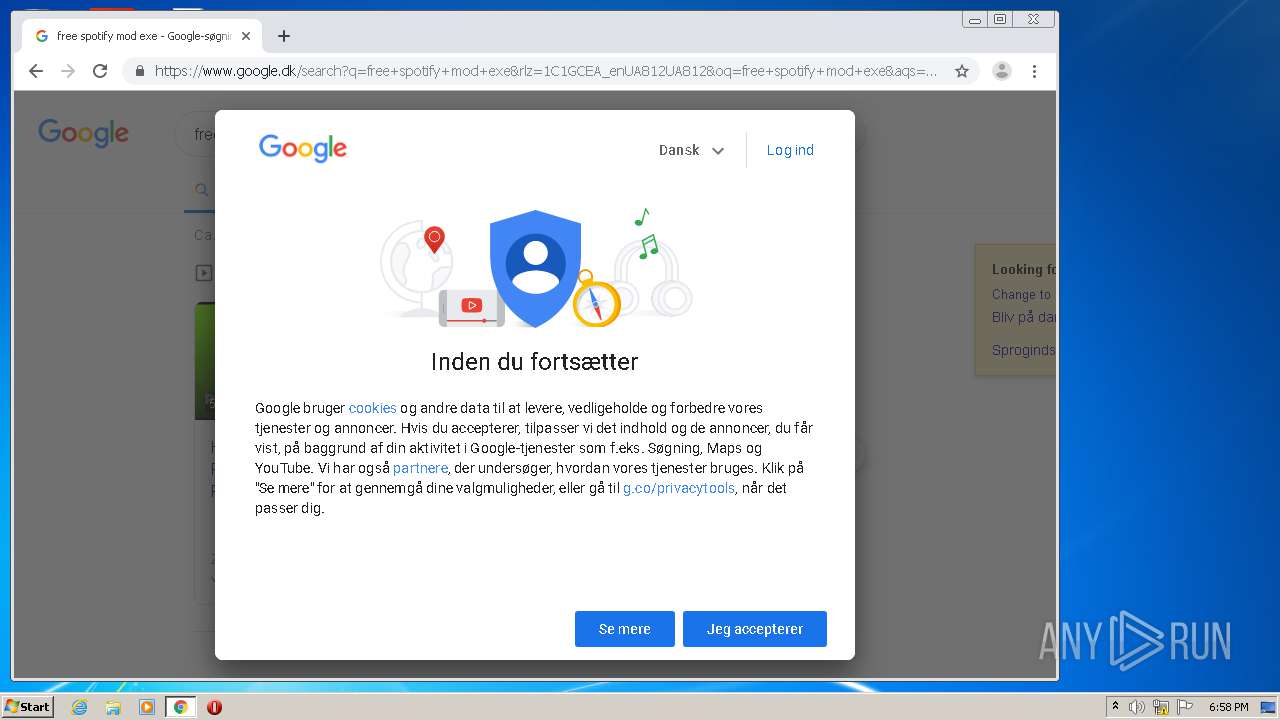Open the partnere link
1280x720 pixels.
(420, 468)
